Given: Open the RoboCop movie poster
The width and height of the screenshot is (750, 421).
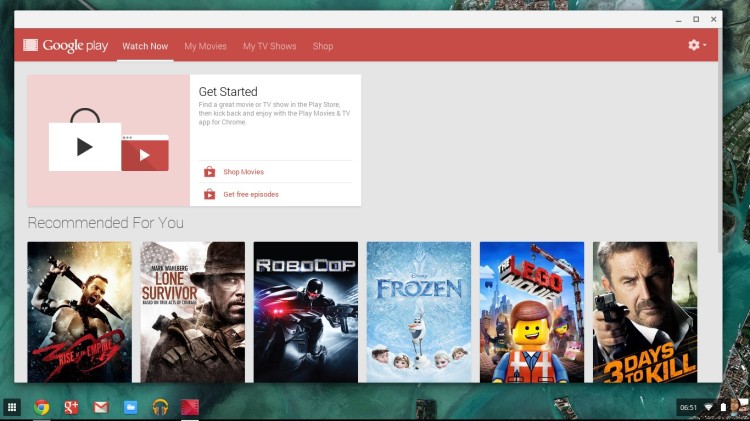Looking at the screenshot, I should pyautogui.click(x=306, y=312).
